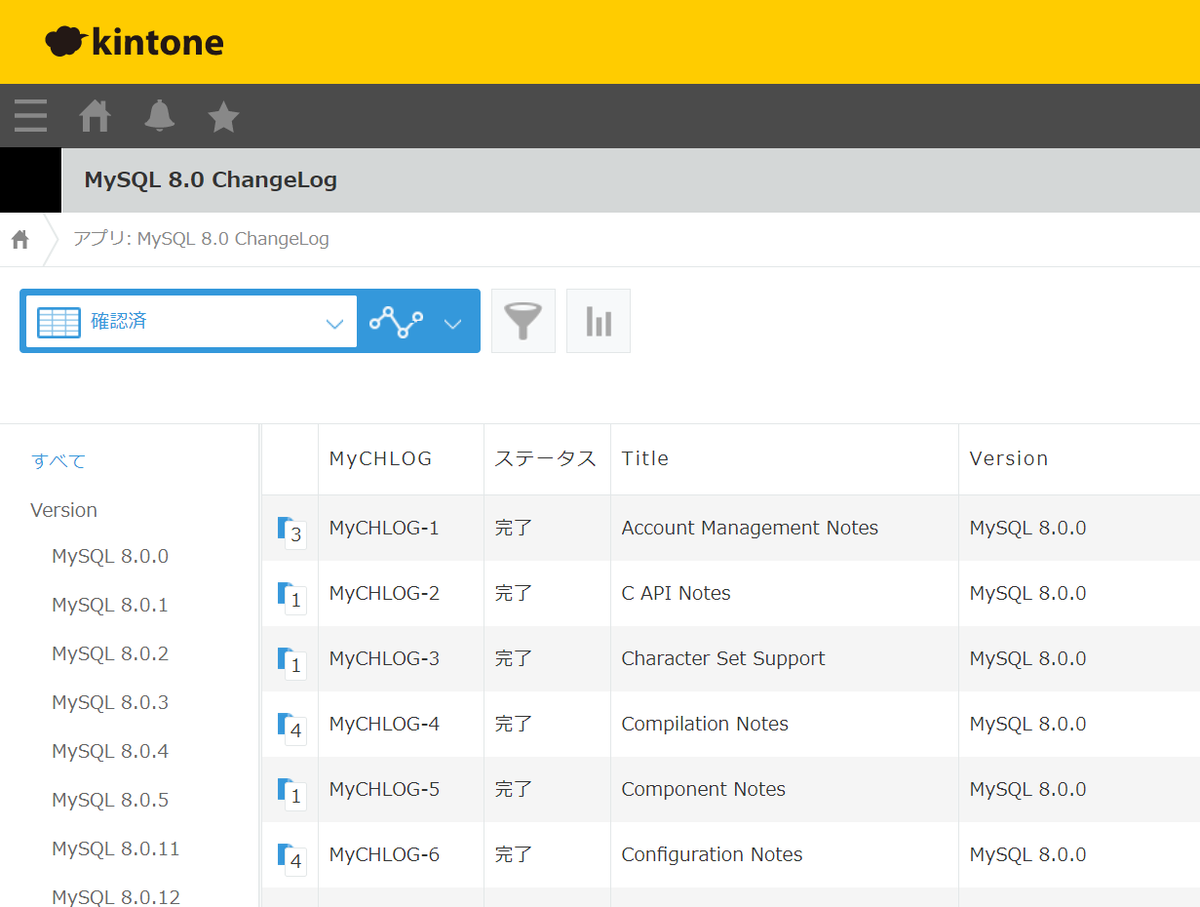Open record detail icon for MyCHLOG-6

[x=290, y=858]
